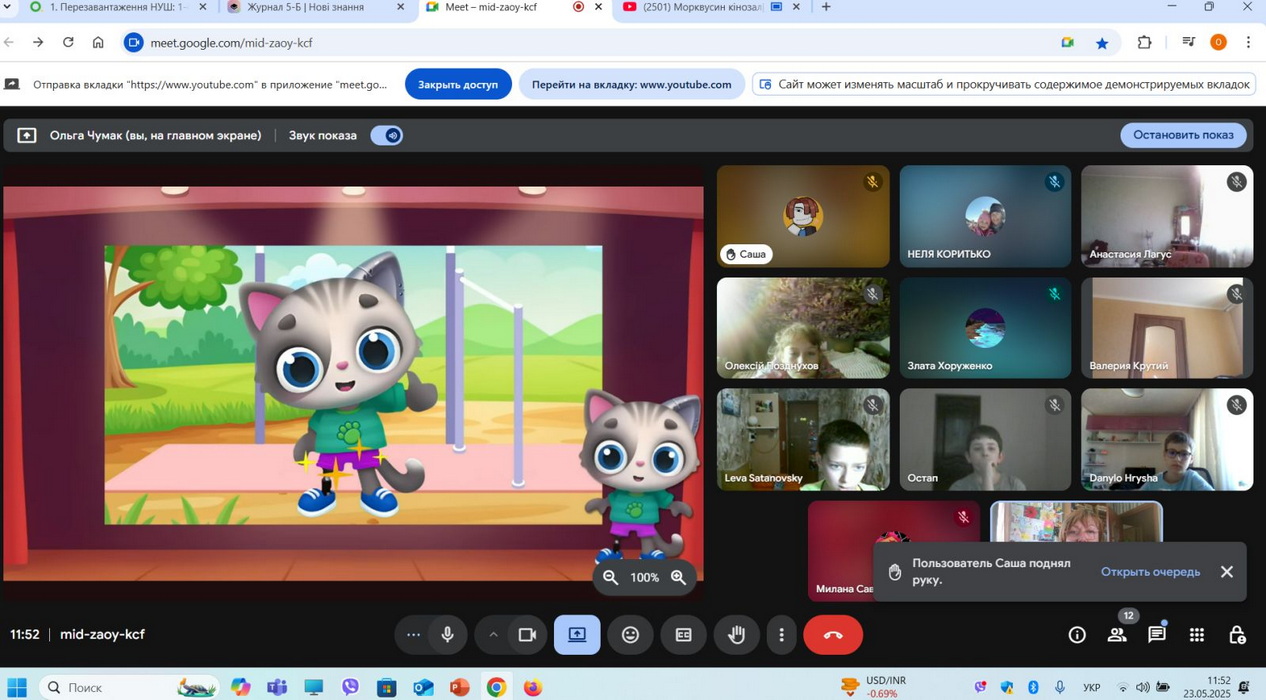
Task: Switch to Перезавантаження НУШ tab
Action: click(x=118, y=7)
